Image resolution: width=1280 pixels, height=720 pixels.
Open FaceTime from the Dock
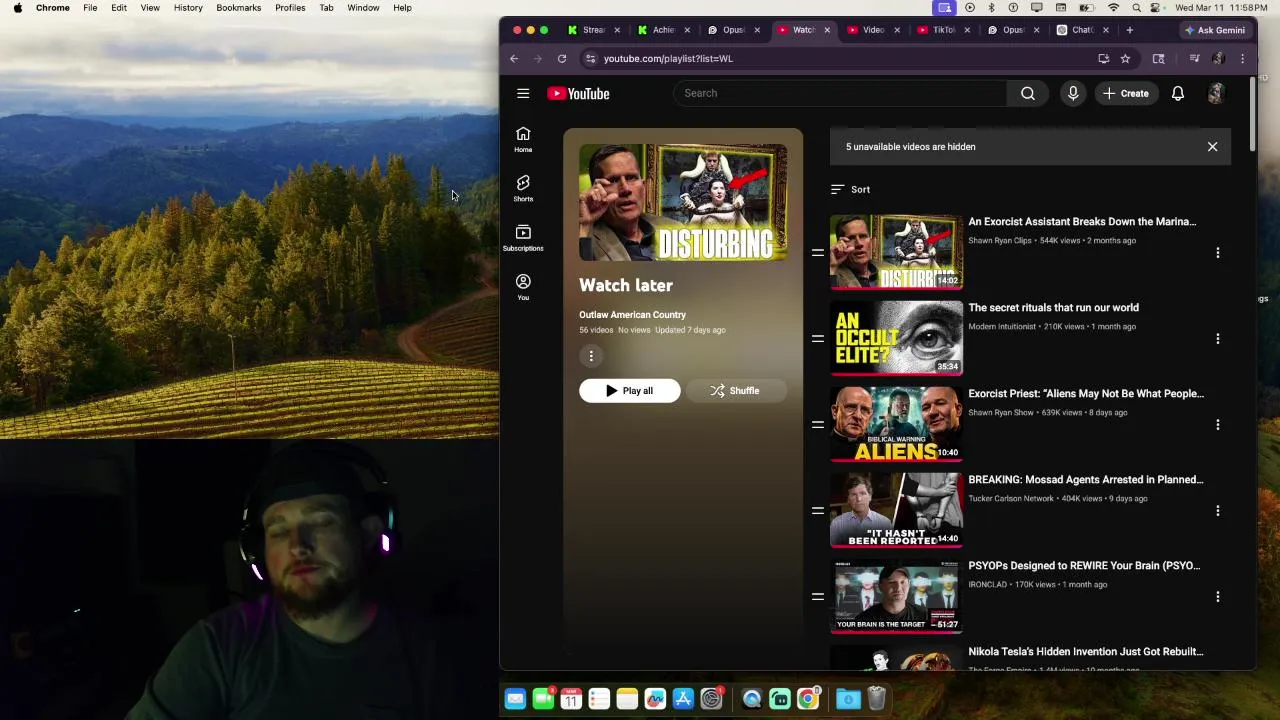point(543,699)
